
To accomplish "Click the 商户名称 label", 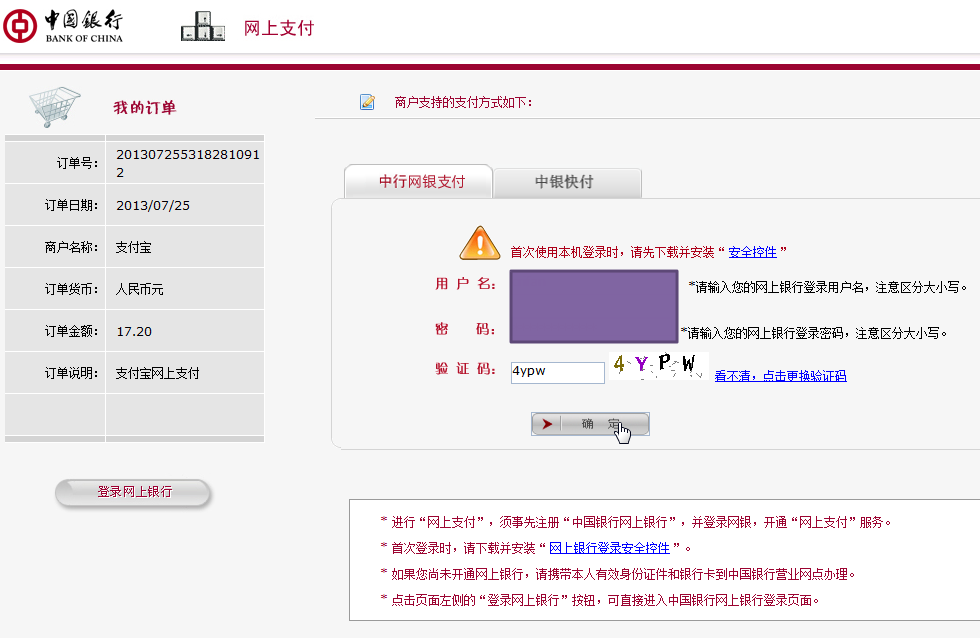I will click(71, 247).
